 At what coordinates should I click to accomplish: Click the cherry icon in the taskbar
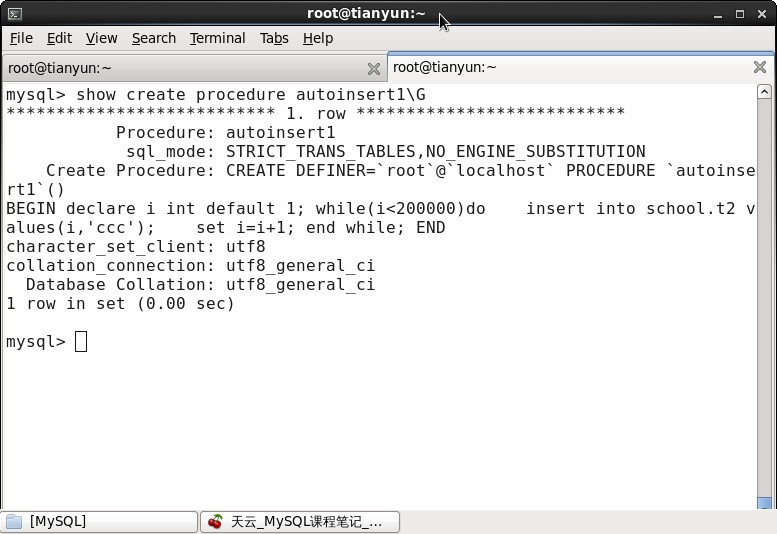pos(215,522)
